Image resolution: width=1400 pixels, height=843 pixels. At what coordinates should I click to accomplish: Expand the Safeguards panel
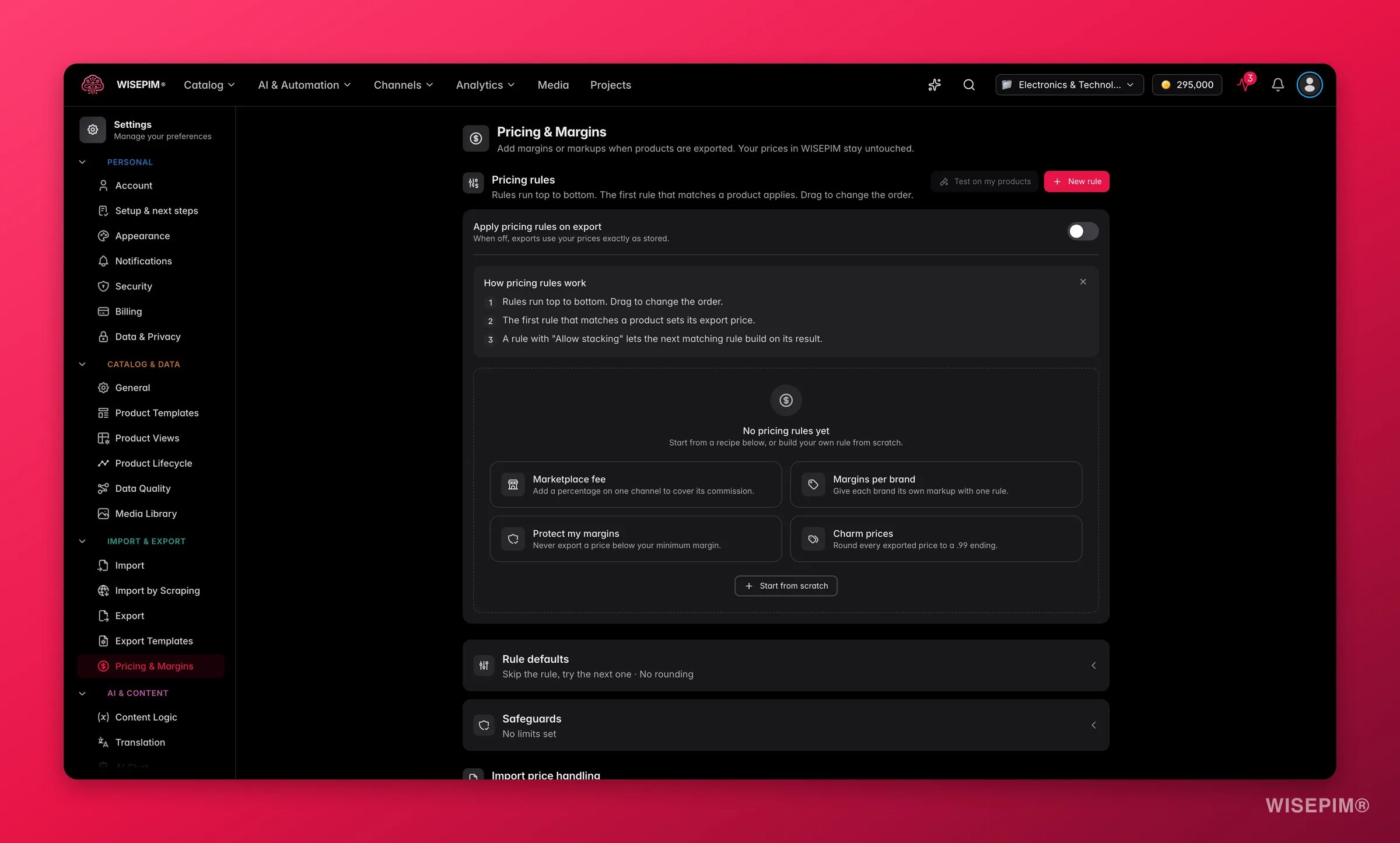click(x=786, y=725)
